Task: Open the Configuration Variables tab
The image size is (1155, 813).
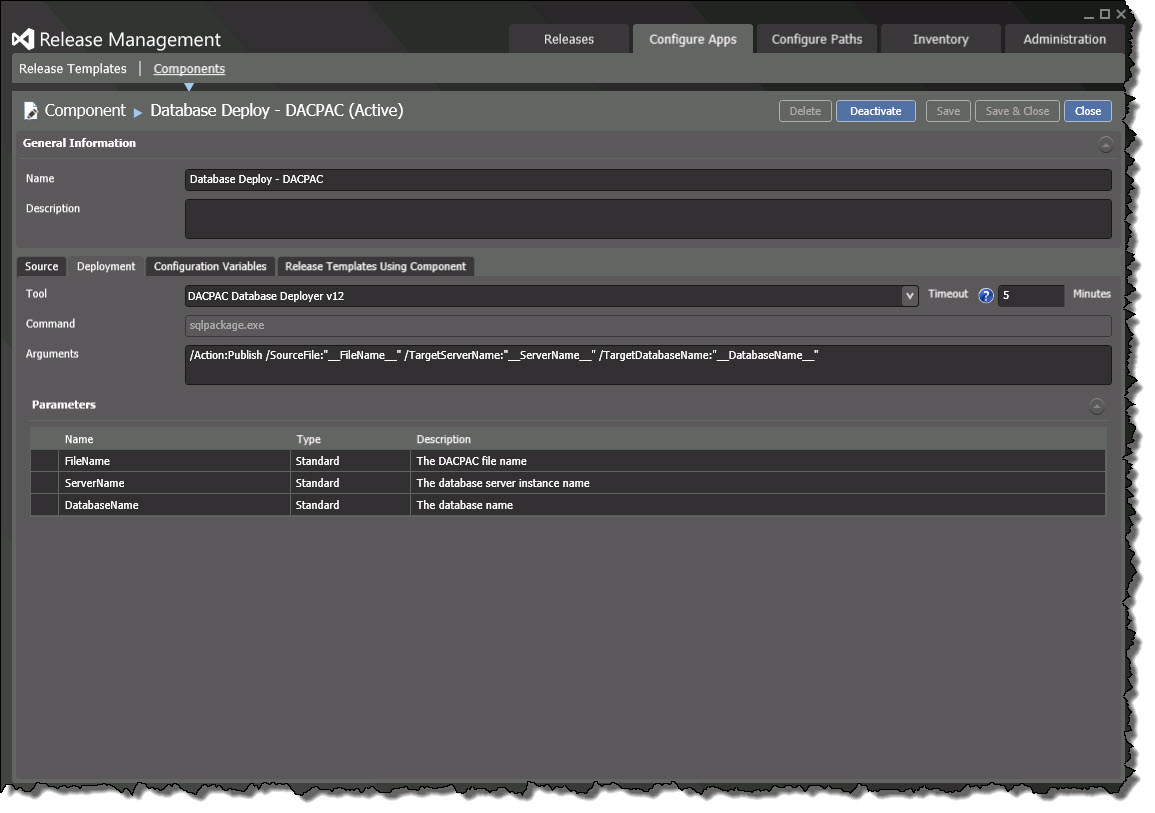Action: click(x=210, y=267)
